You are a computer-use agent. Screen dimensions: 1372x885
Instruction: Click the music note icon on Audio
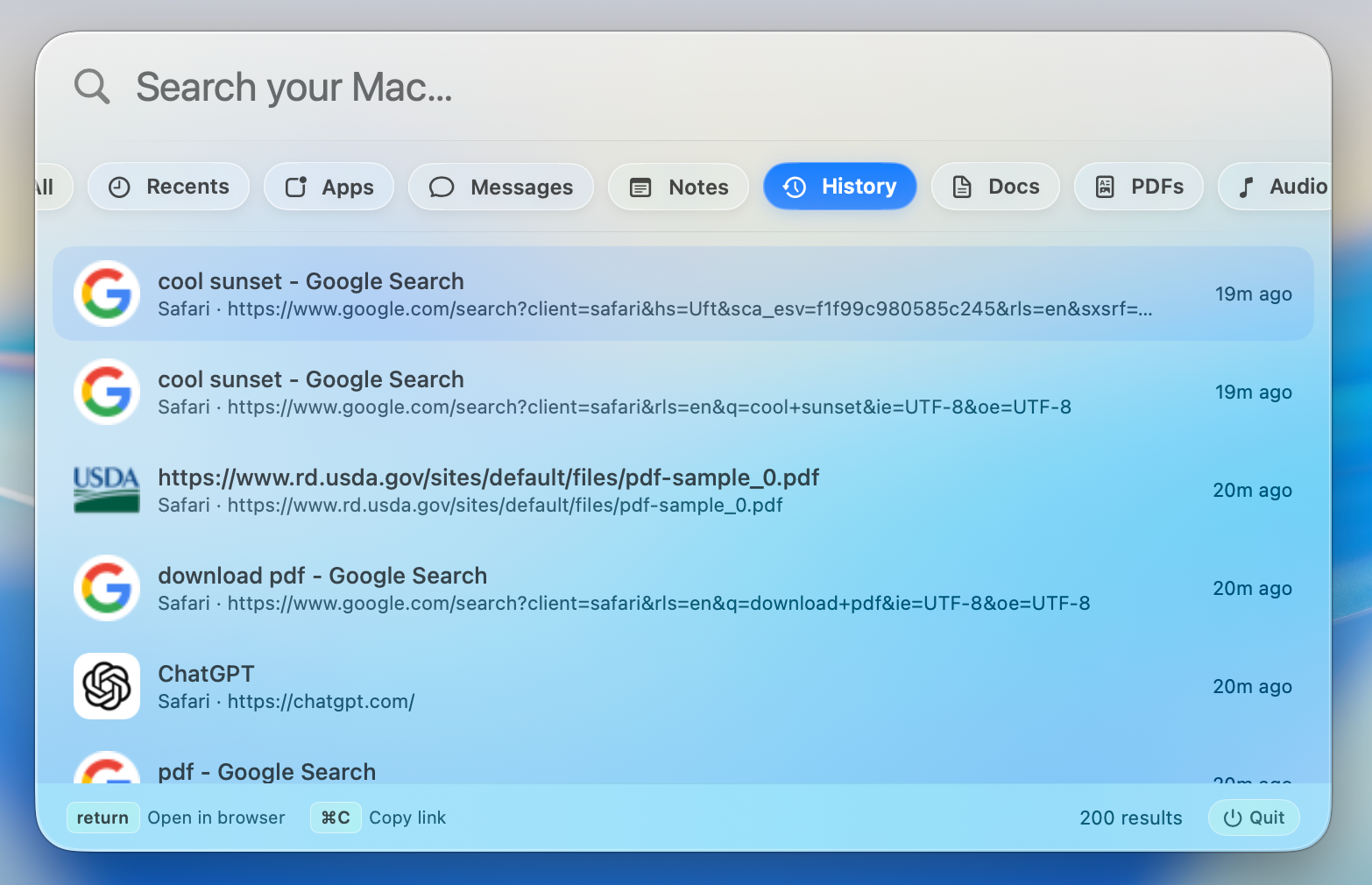(1246, 187)
